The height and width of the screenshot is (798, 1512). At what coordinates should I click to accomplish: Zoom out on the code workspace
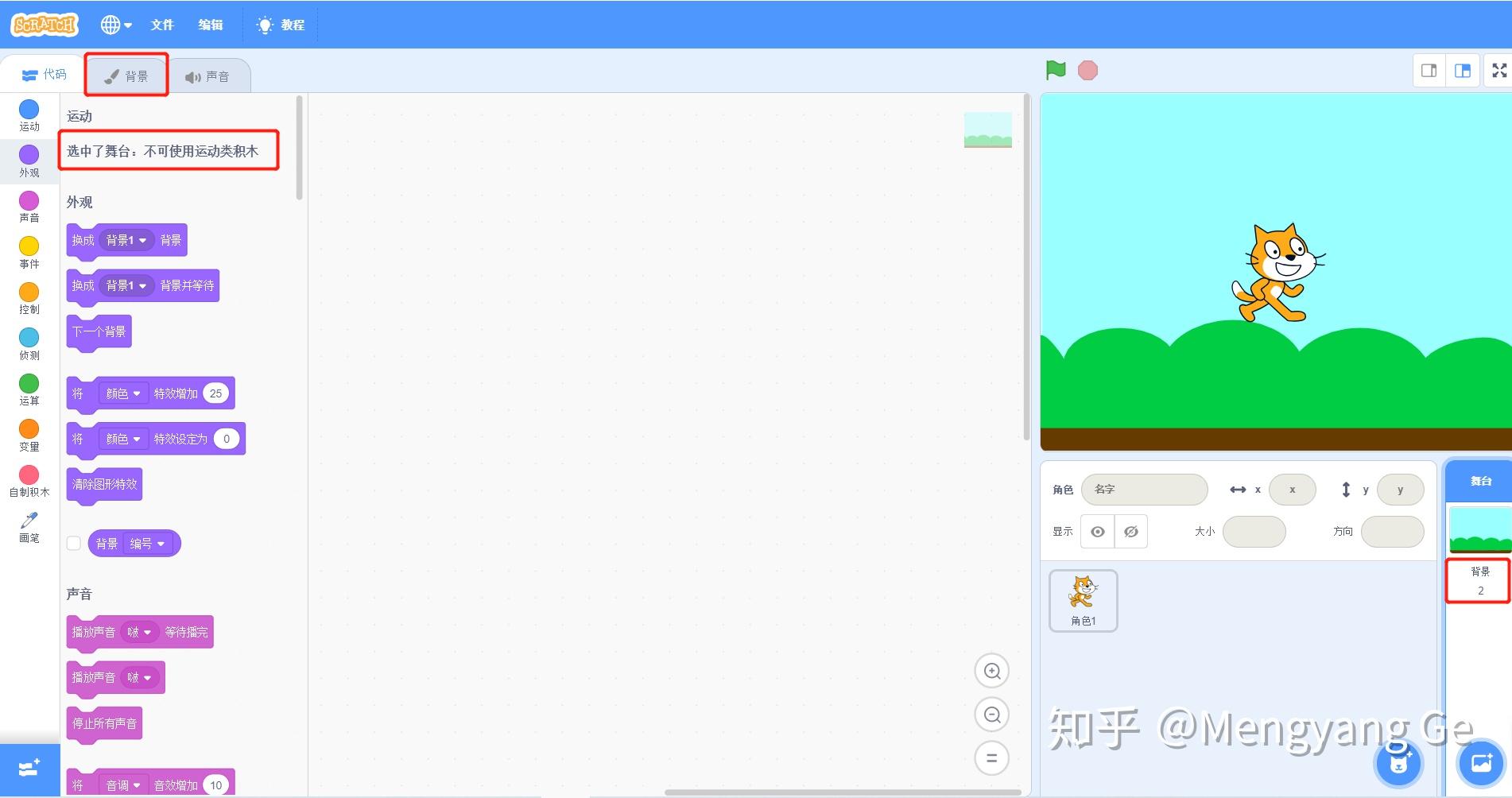click(992, 715)
